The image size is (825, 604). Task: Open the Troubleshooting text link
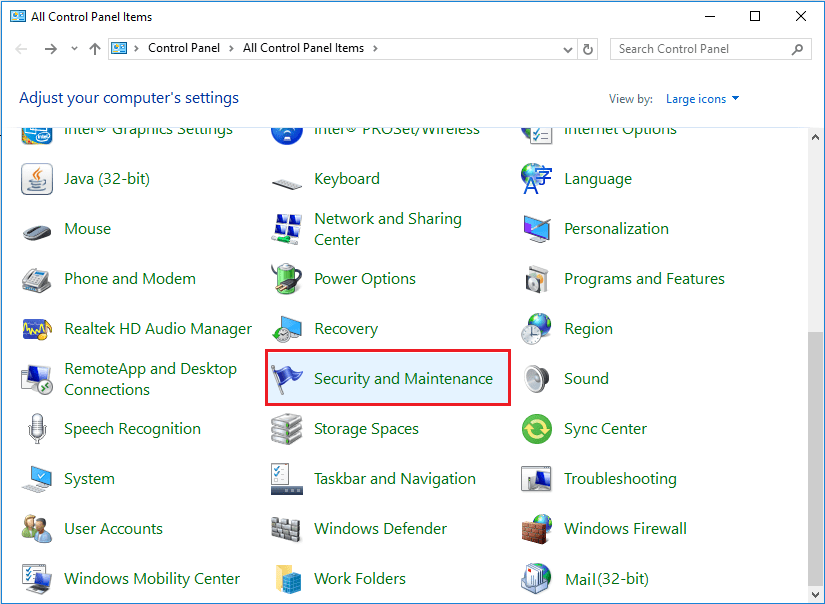coord(620,479)
